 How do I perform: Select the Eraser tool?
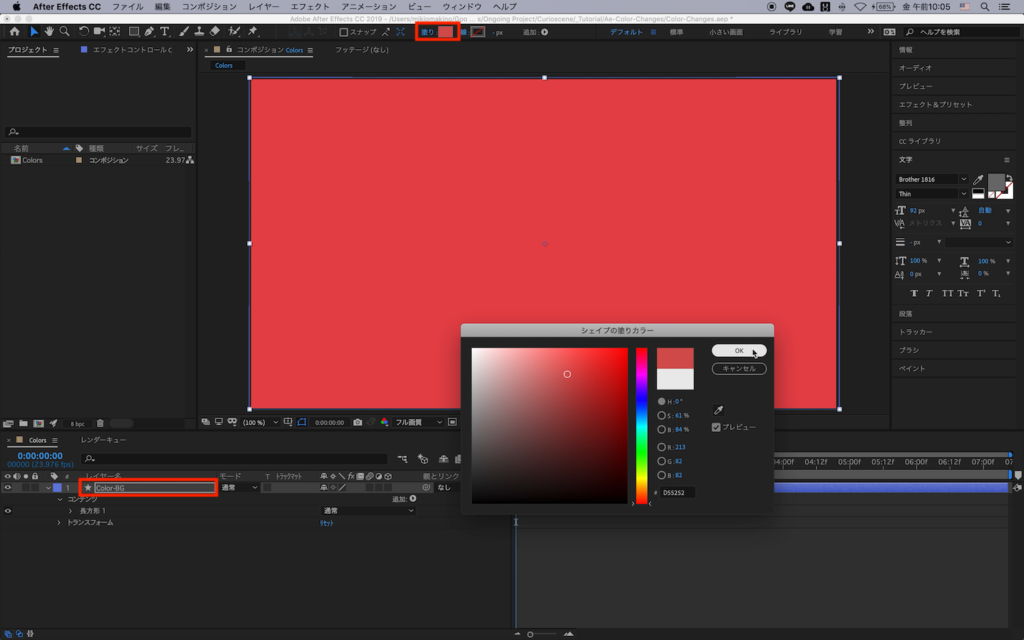(214, 32)
